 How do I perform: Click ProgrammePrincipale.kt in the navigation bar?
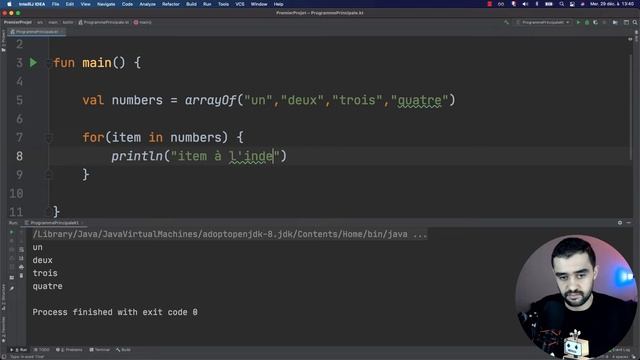pos(104,22)
